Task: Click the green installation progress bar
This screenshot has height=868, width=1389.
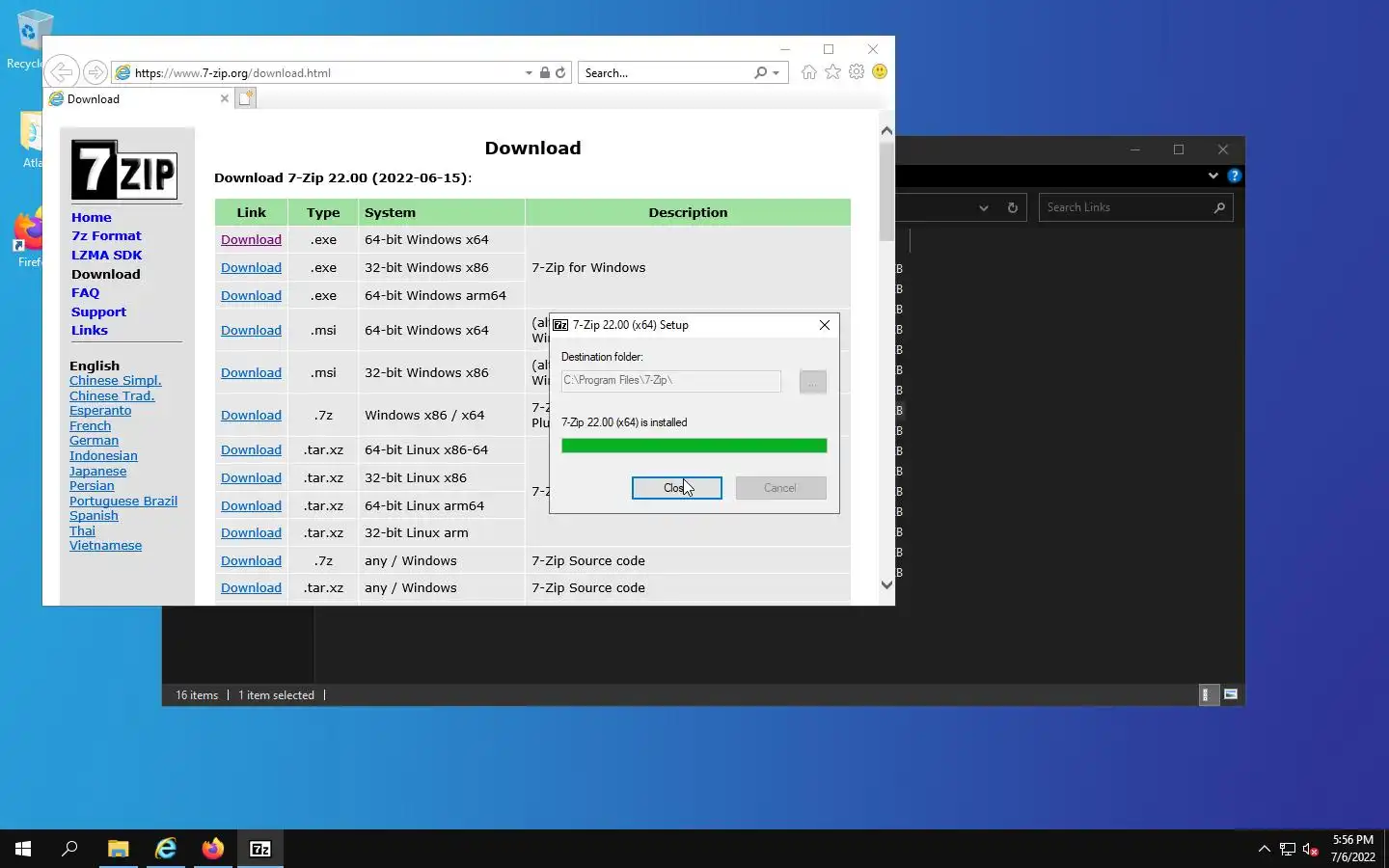Action: pyautogui.click(x=694, y=446)
